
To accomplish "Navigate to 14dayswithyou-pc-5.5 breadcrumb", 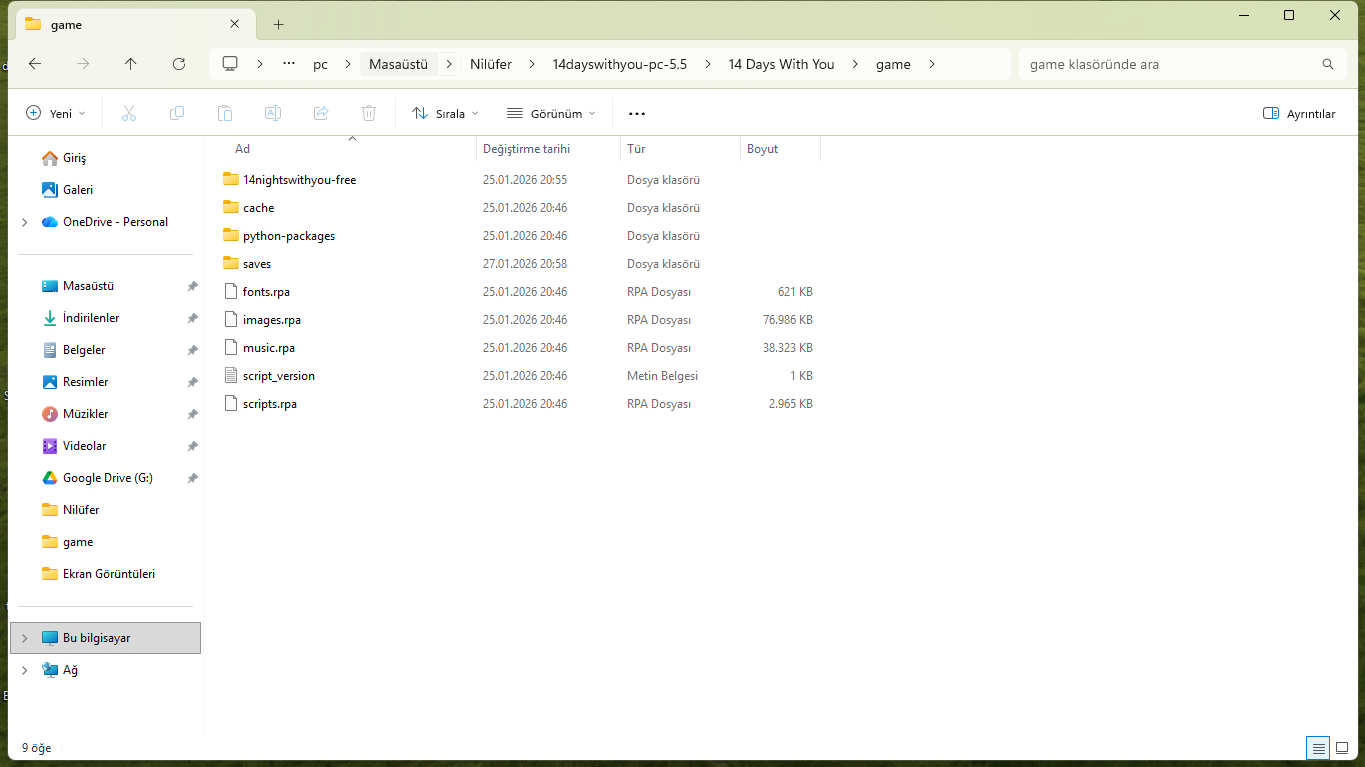I will 620,64.
